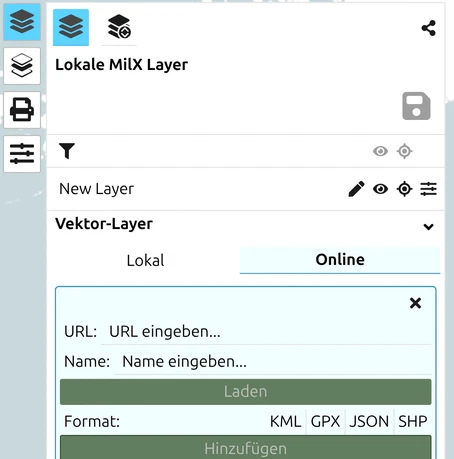Open New Layer settings sliders
454x459 pixels.
[x=428, y=189]
